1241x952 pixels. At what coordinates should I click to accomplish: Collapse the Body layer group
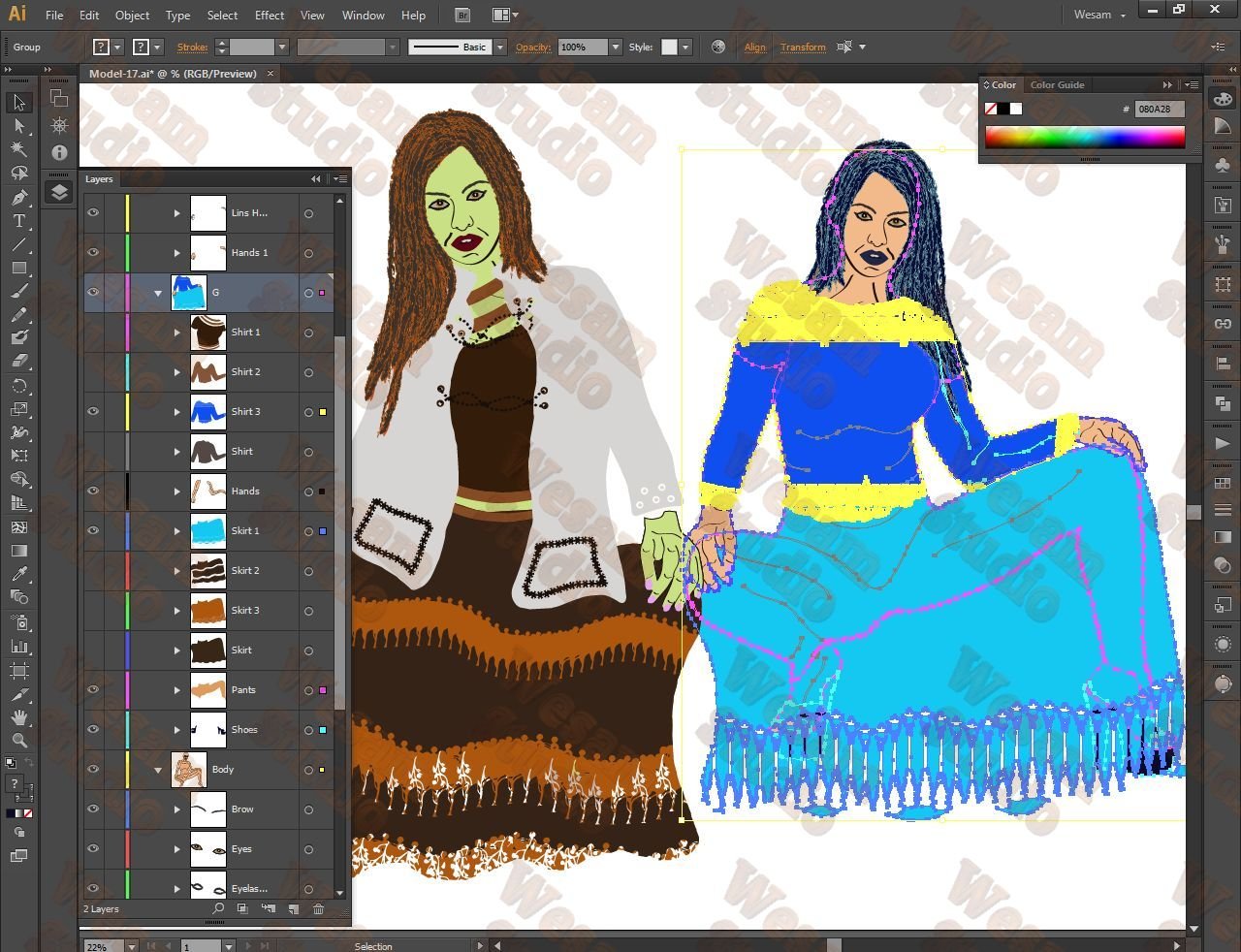[x=158, y=770]
